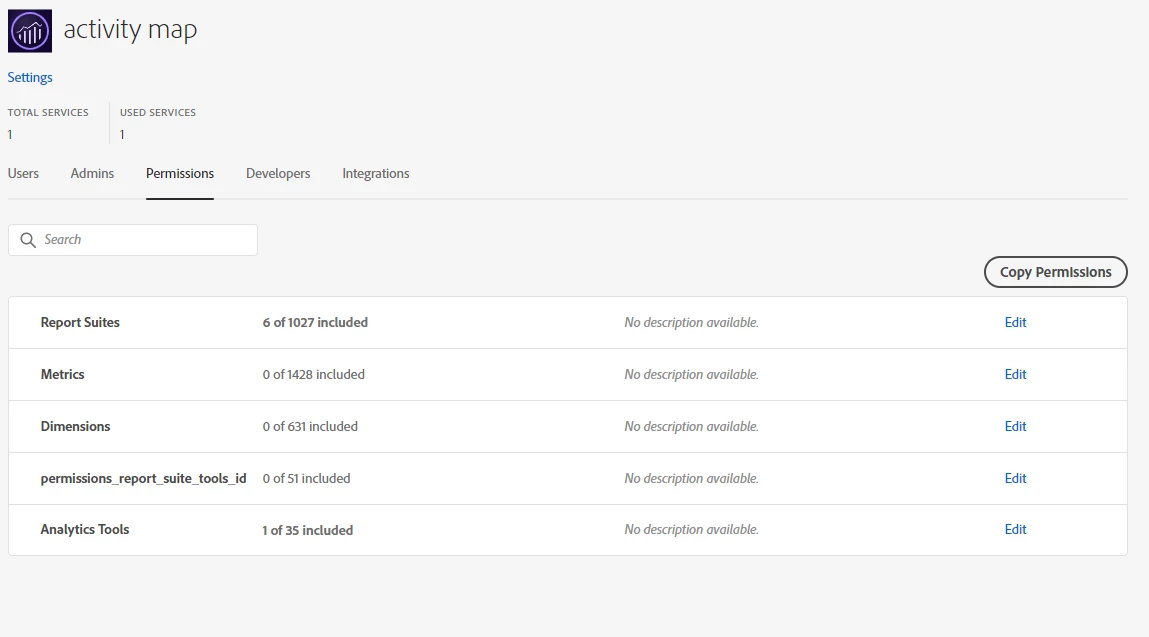The width and height of the screenshot is (1149, 637).
Task: Click the Analytics Tools row title
Action: 84,529
